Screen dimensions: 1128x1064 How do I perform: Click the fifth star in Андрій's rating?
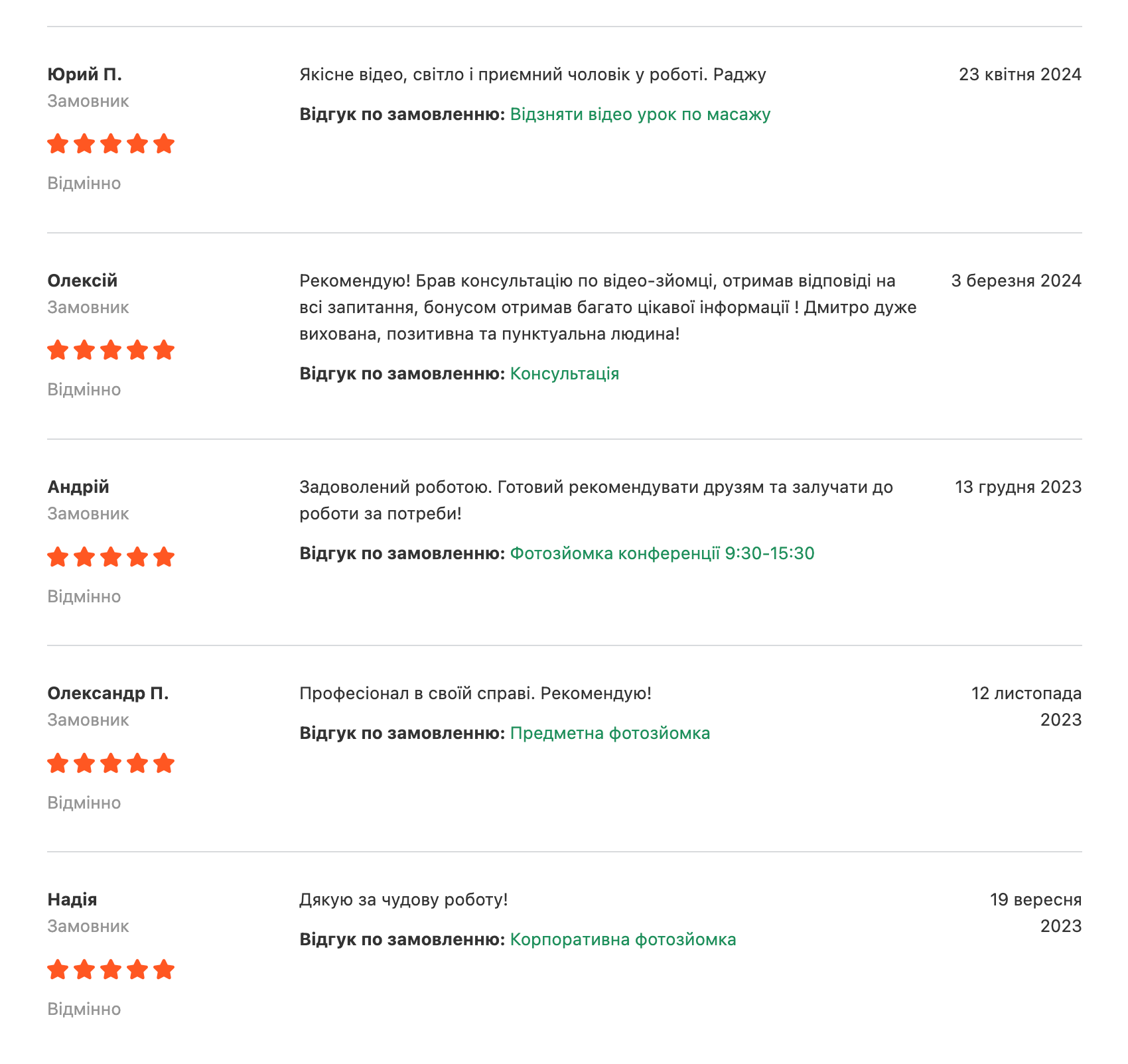tap(163, 557)
